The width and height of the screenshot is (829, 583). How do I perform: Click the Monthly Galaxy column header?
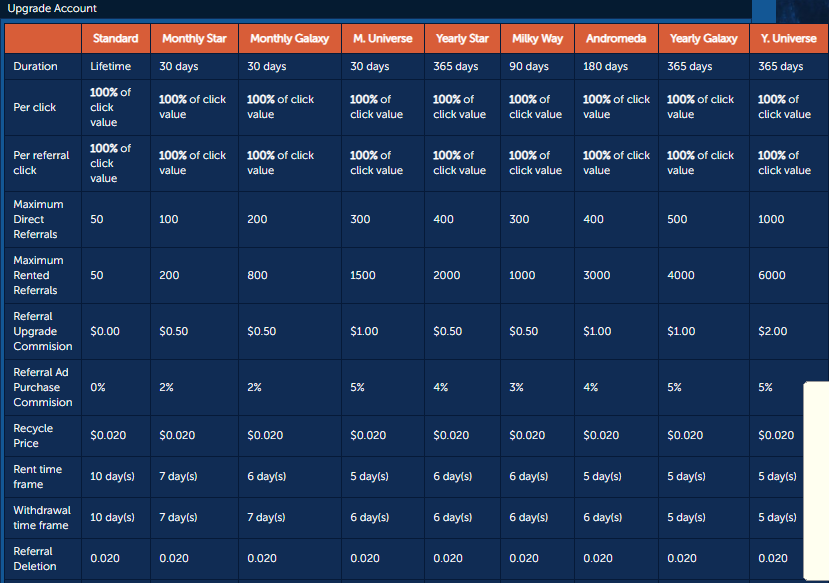pos(289,39)
